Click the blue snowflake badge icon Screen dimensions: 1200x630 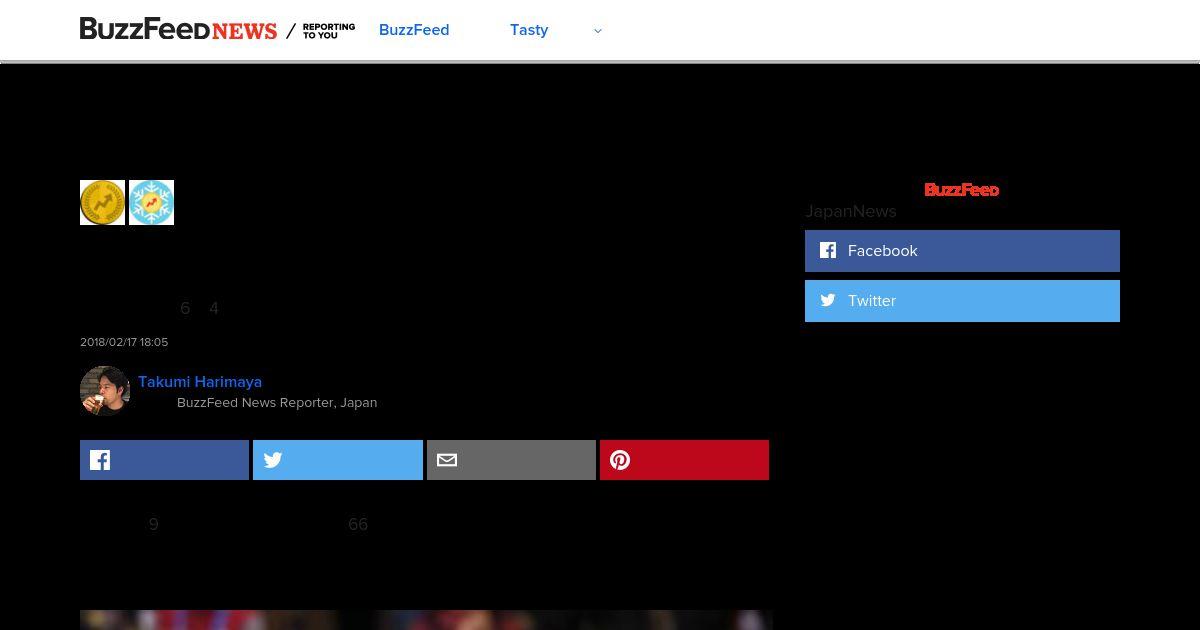(152, 202)
